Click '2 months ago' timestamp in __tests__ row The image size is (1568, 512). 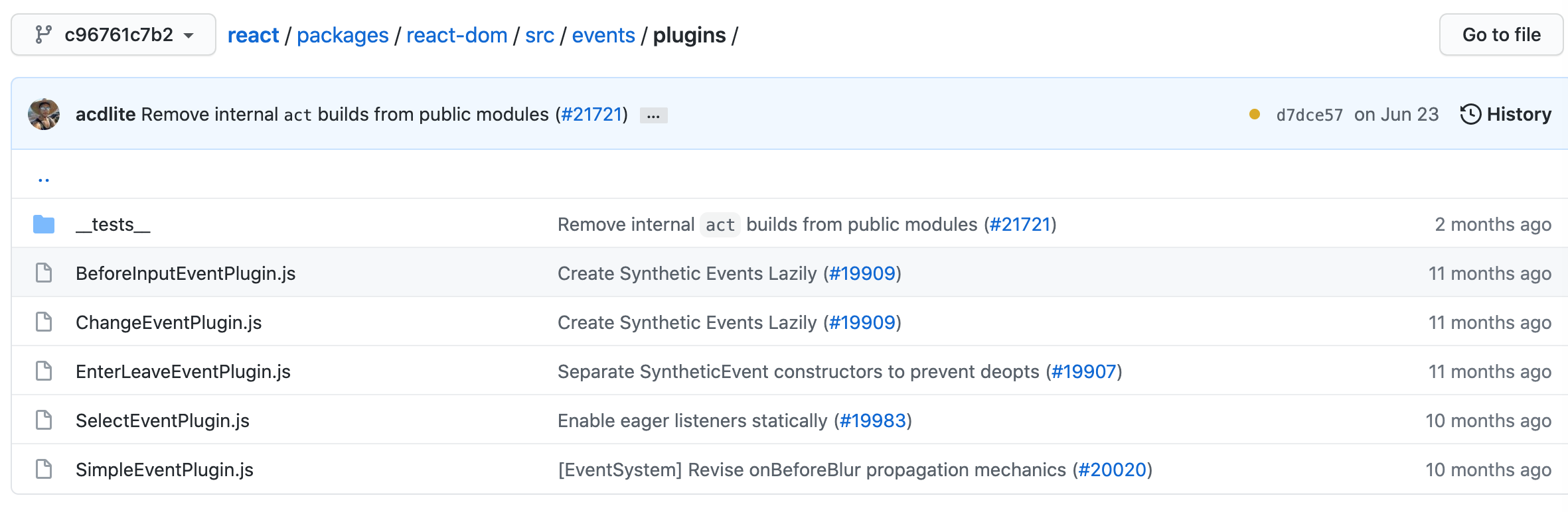1493,224
